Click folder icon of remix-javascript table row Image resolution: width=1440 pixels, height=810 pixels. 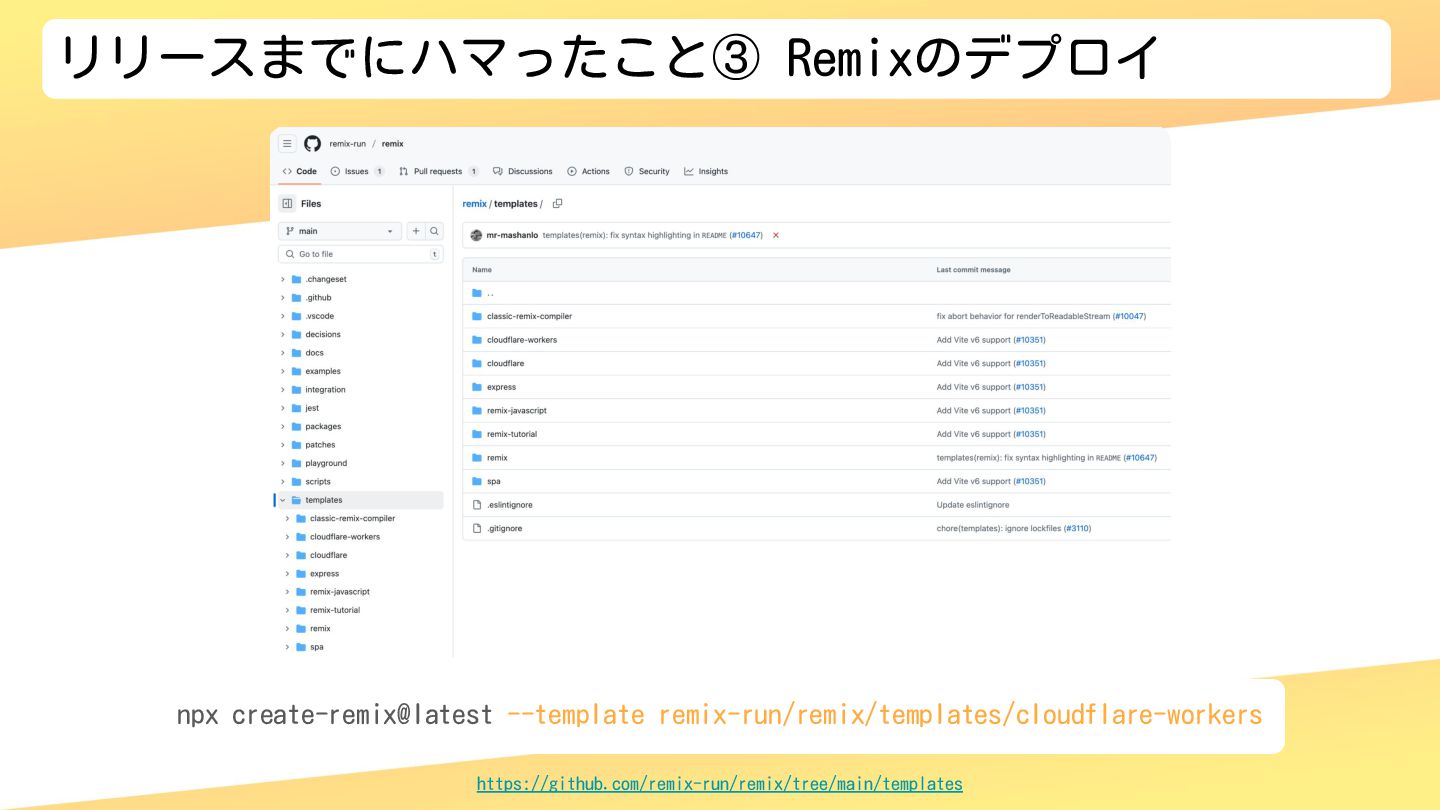coord(477,410)
